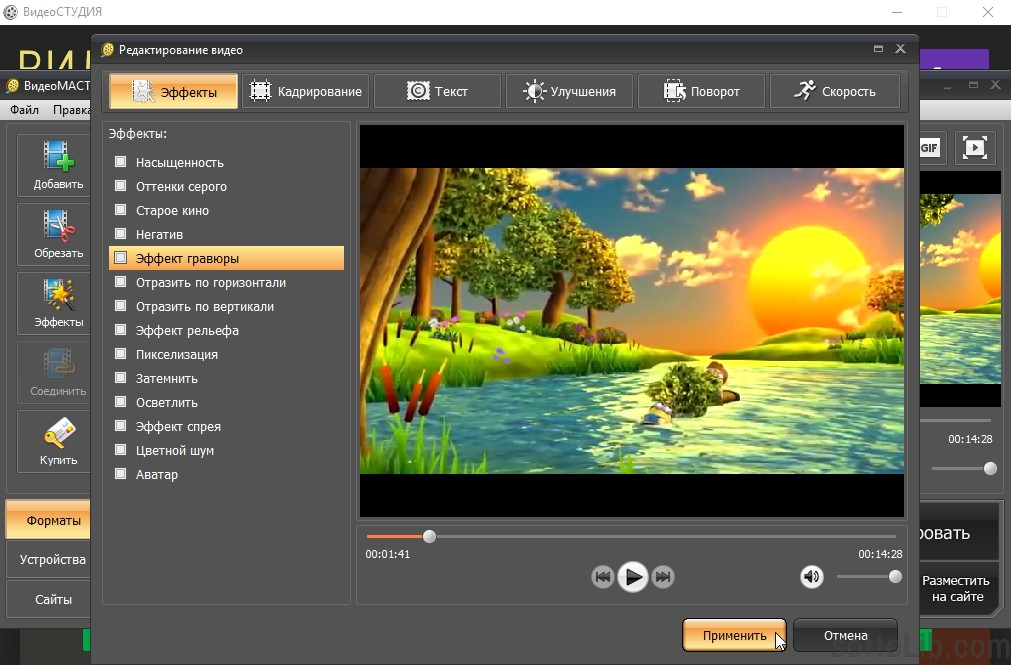Open the Скорость tab
Image resolution: width=1011 pixels, height=665 pixels.
tap(834, 91)
